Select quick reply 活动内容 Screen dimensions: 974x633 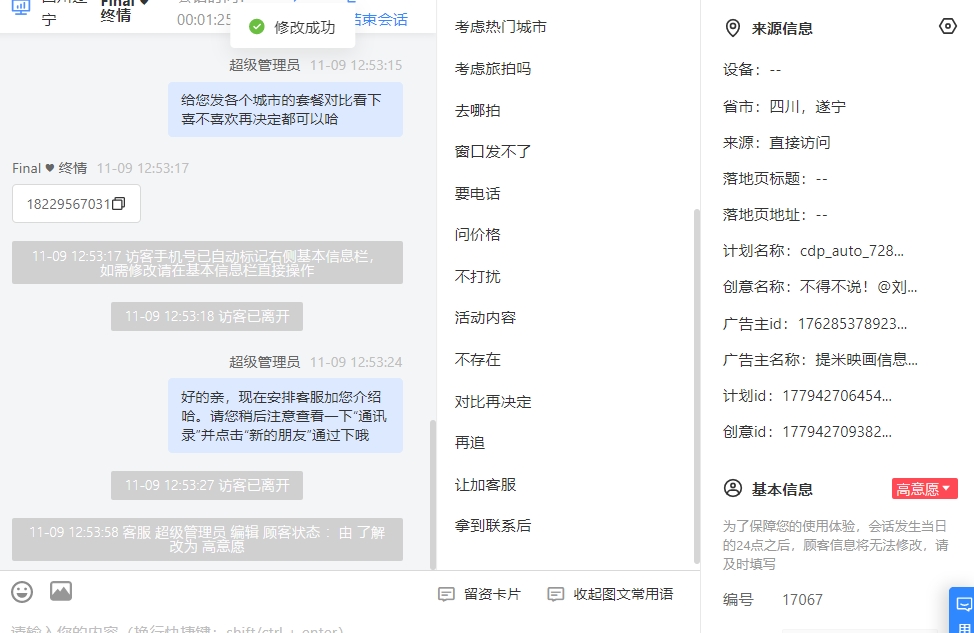486,317
